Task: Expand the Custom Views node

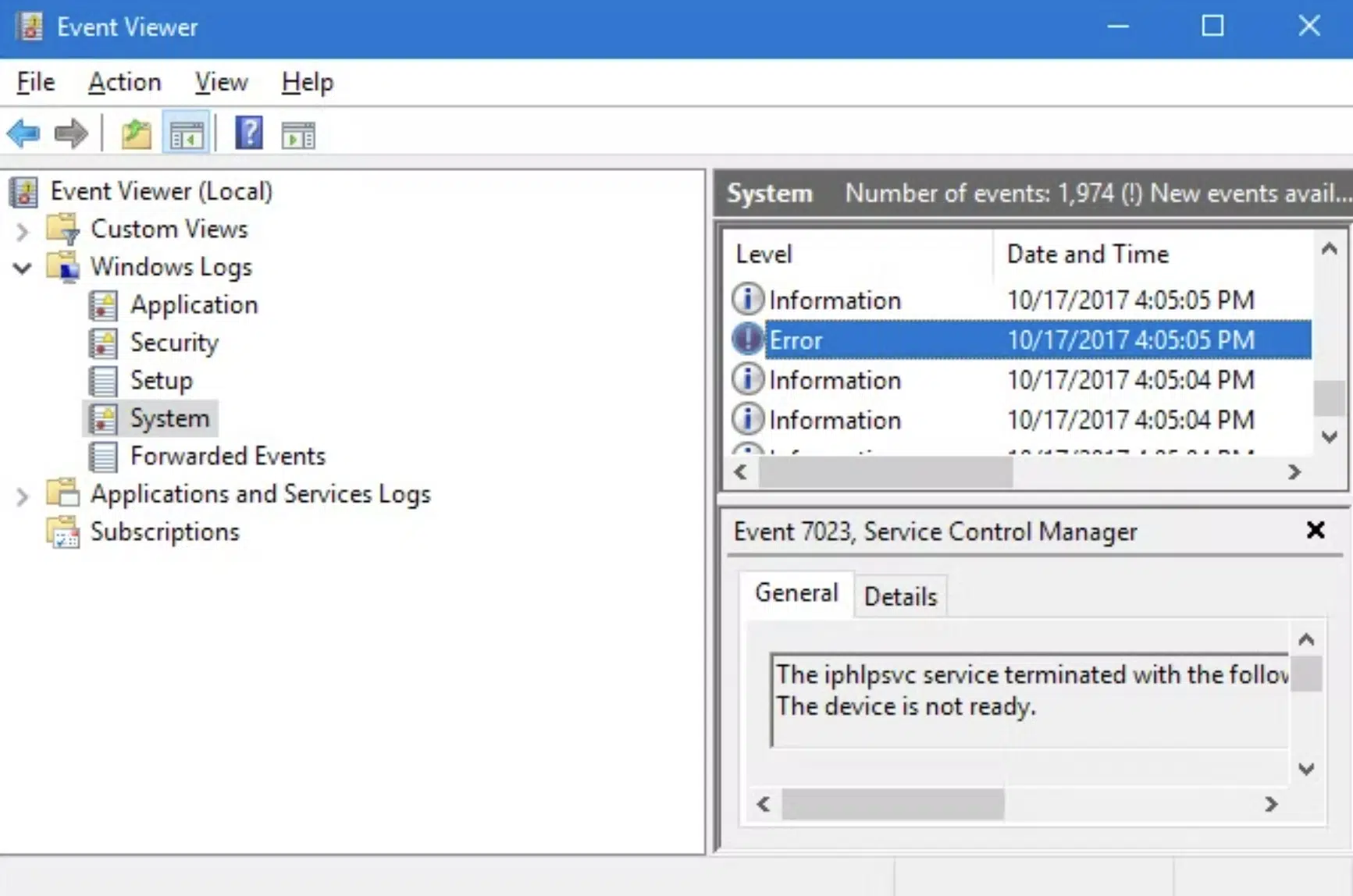Action: click(x=21, y=229)
